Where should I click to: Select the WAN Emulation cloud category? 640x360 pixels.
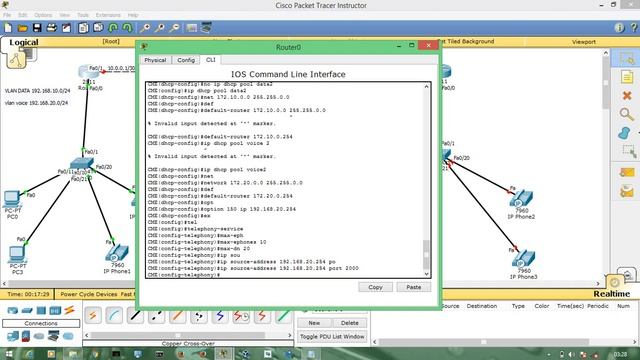coord(39,336)
